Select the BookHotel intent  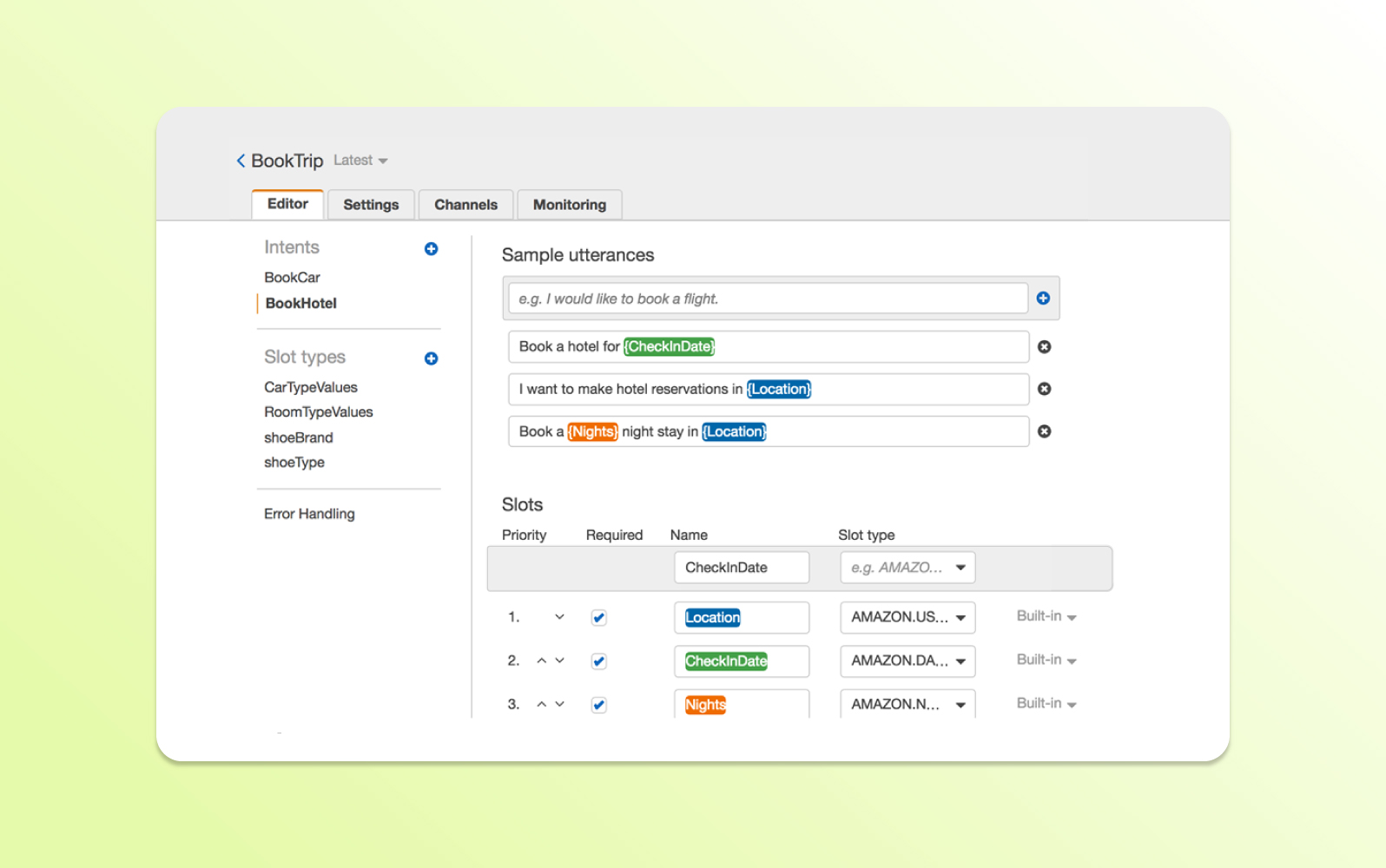point(301,303)
